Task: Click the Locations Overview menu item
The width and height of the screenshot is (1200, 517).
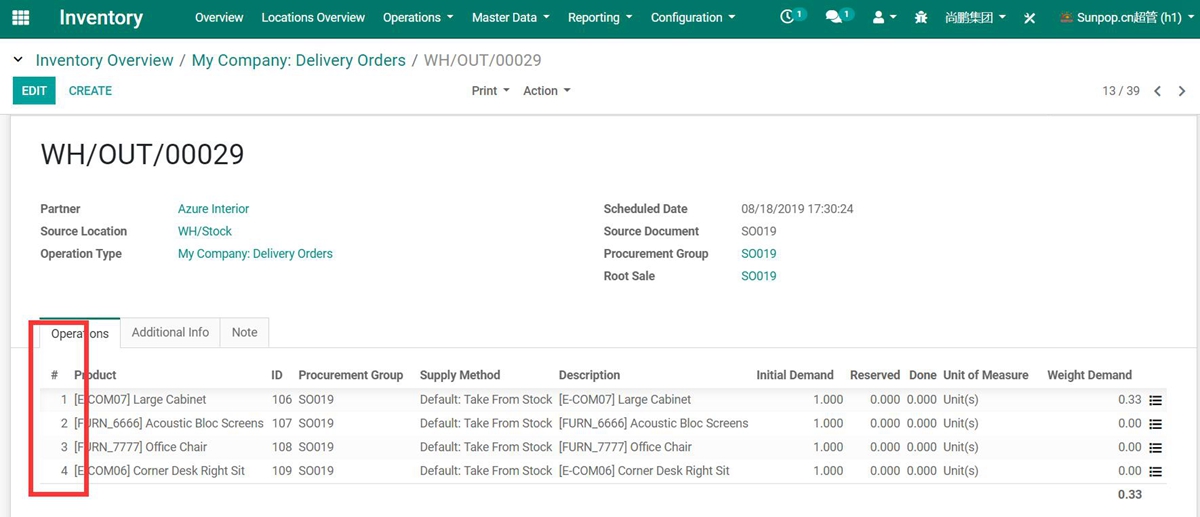Action: click(x=313, y=18)
